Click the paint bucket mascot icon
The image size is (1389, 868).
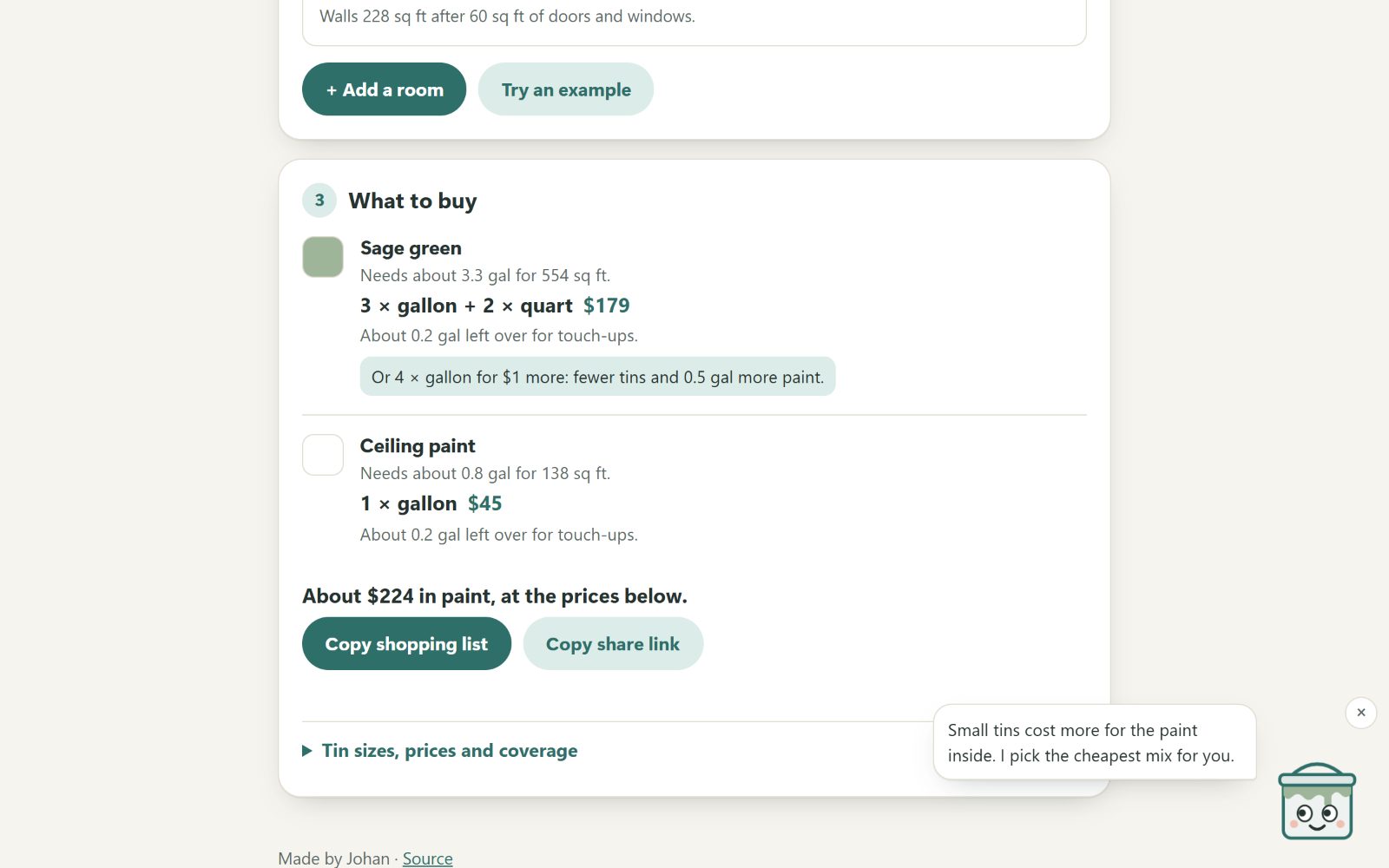click(1317, 801)
